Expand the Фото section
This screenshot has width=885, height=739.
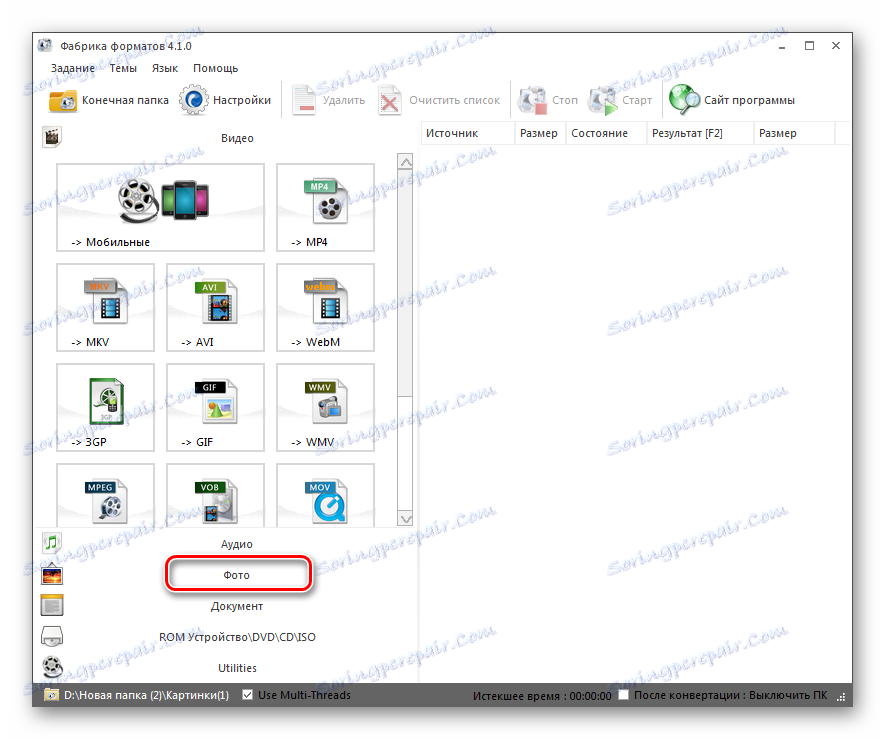tap(237, 575)
